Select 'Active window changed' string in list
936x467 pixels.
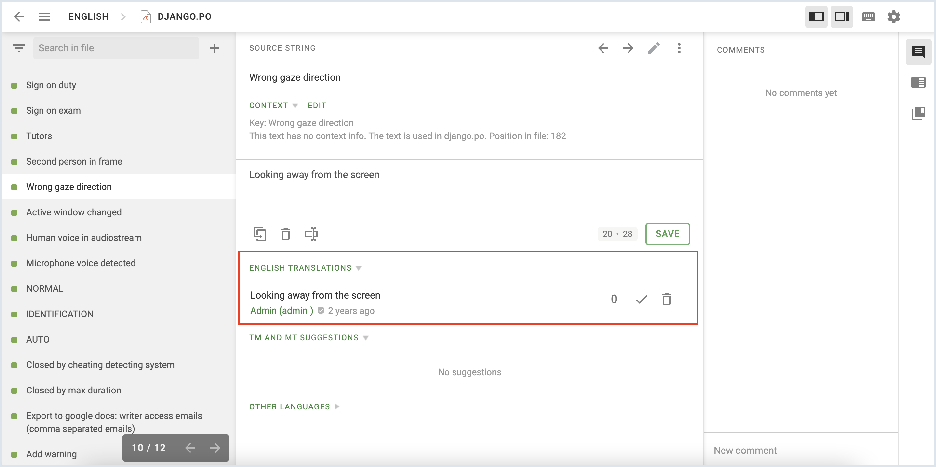coord(74,212)
